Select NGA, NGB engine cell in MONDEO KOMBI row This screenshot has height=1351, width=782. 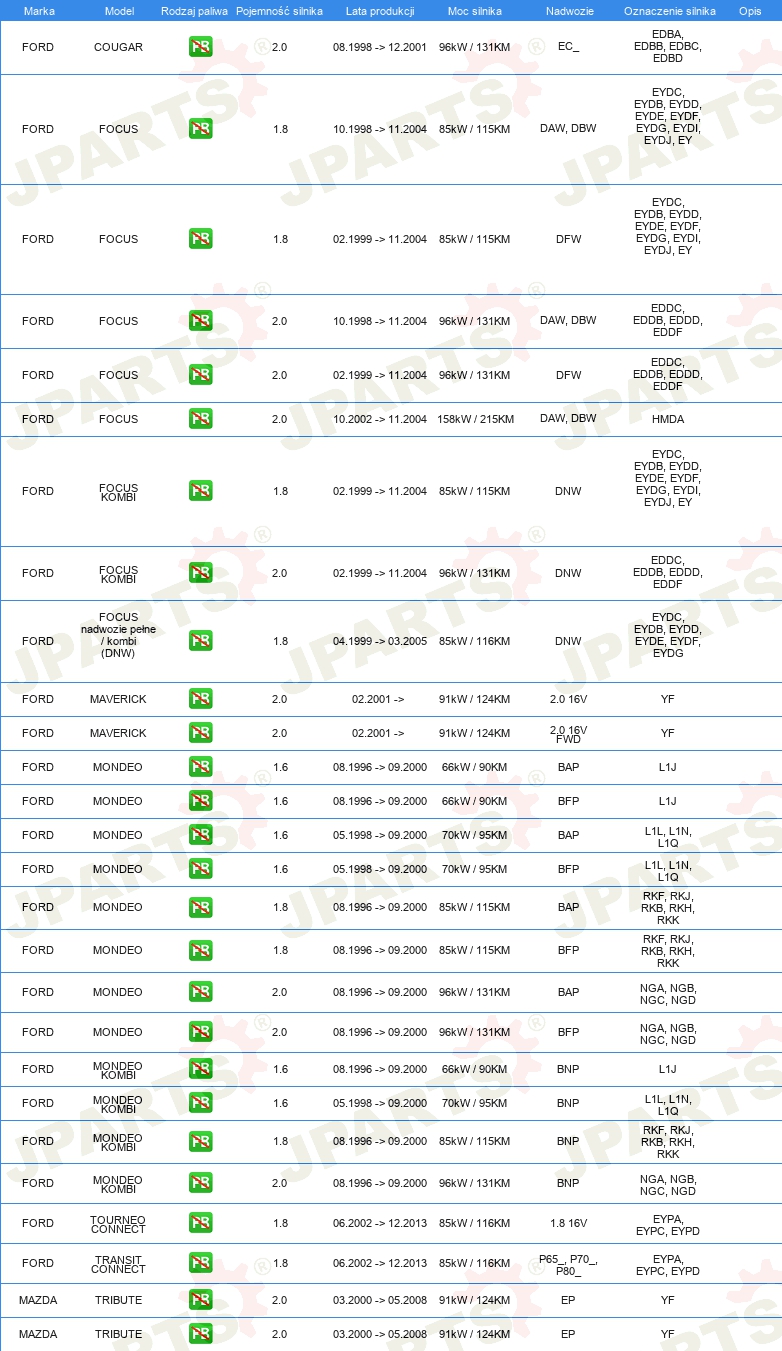tap(668, 1185)
